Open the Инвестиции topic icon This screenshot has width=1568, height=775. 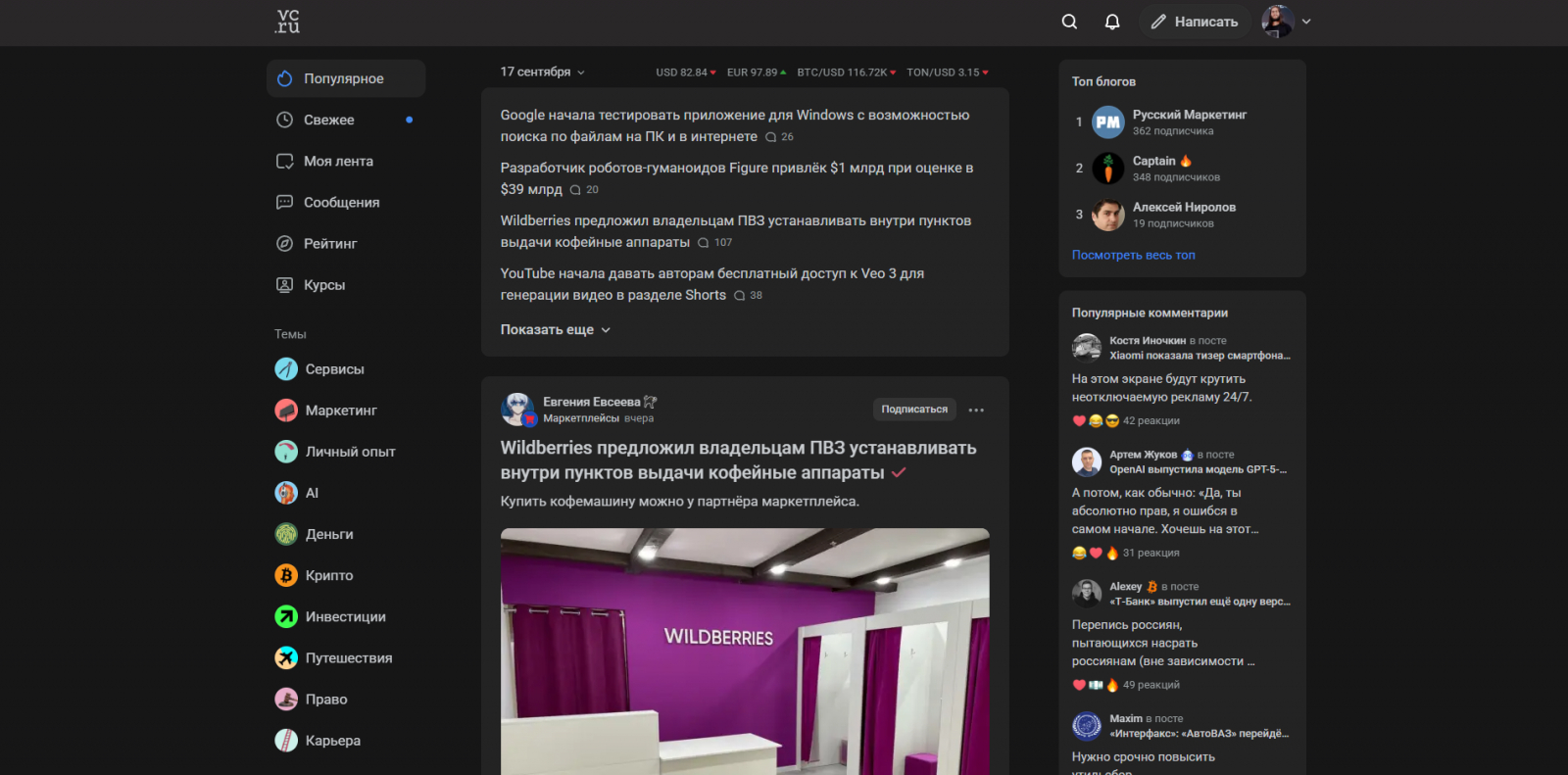tap(286, 616)
